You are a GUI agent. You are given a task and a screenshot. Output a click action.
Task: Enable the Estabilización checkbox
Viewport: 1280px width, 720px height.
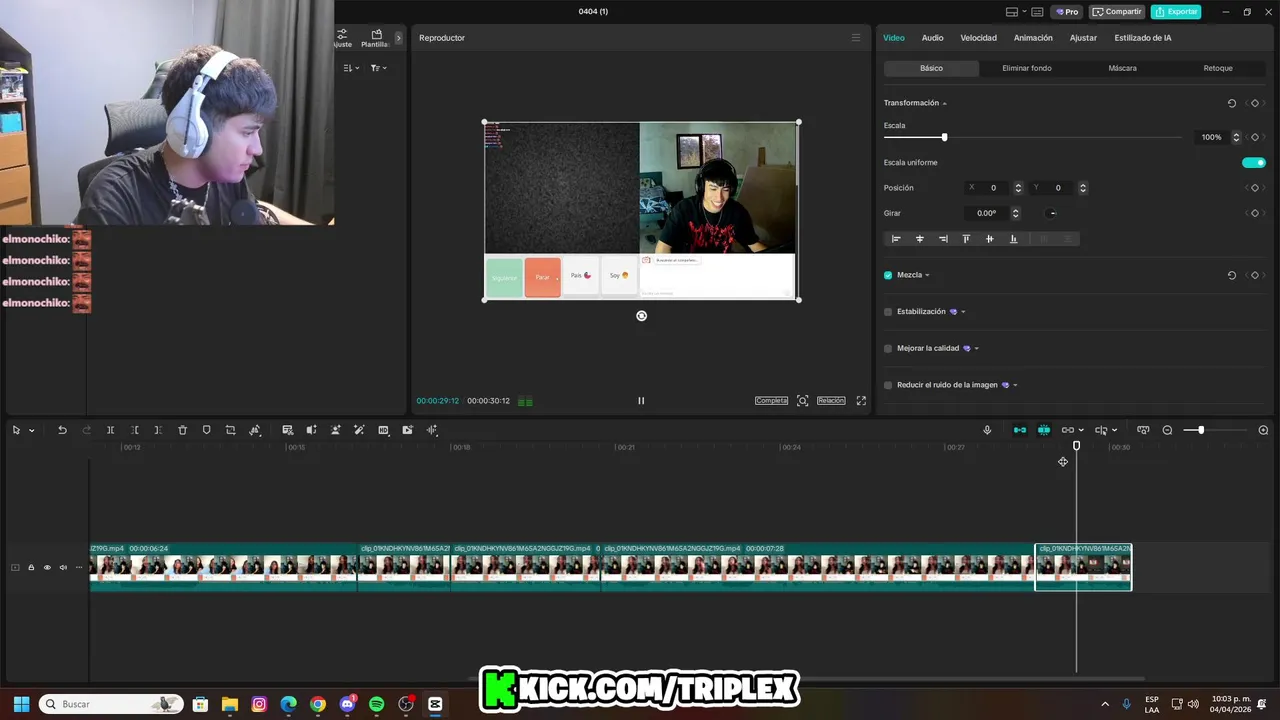coord(888,312)
